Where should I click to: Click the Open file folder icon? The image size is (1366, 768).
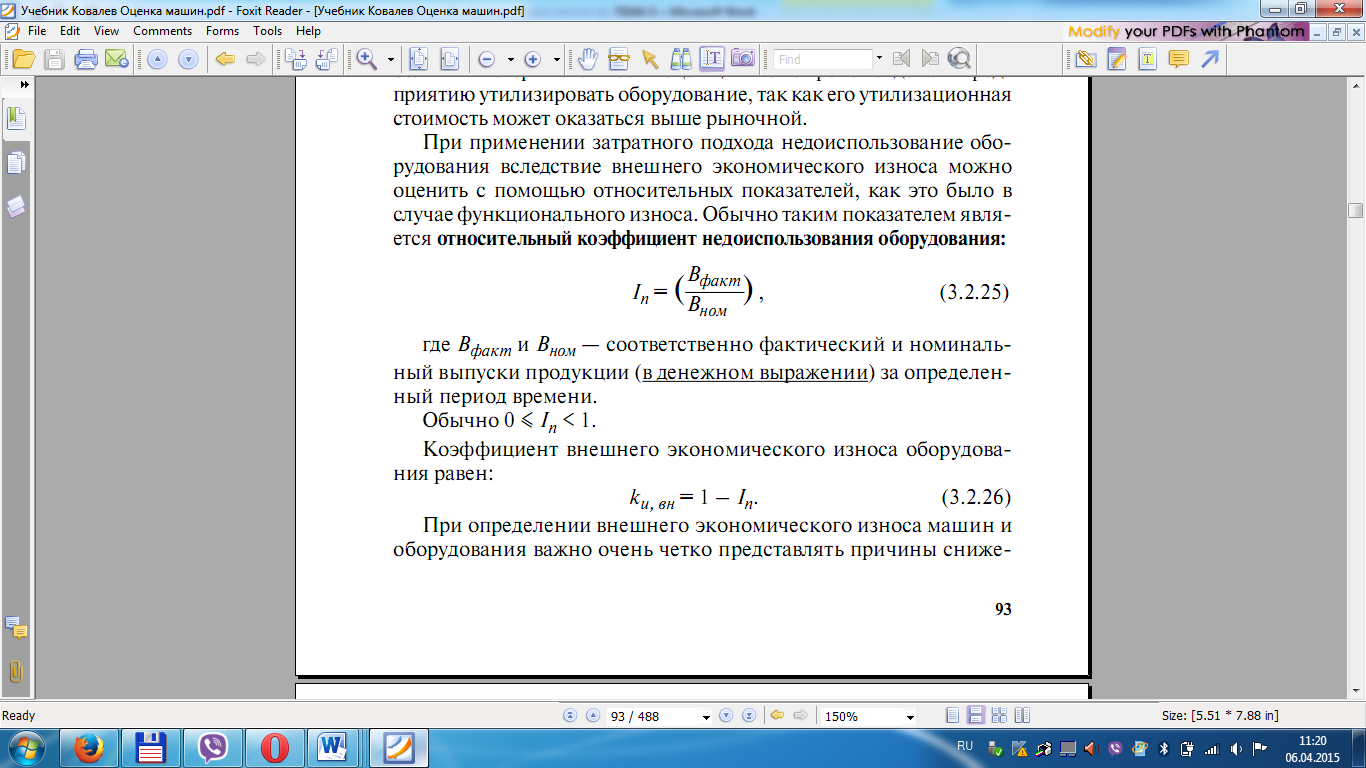(x=23, y=58)
